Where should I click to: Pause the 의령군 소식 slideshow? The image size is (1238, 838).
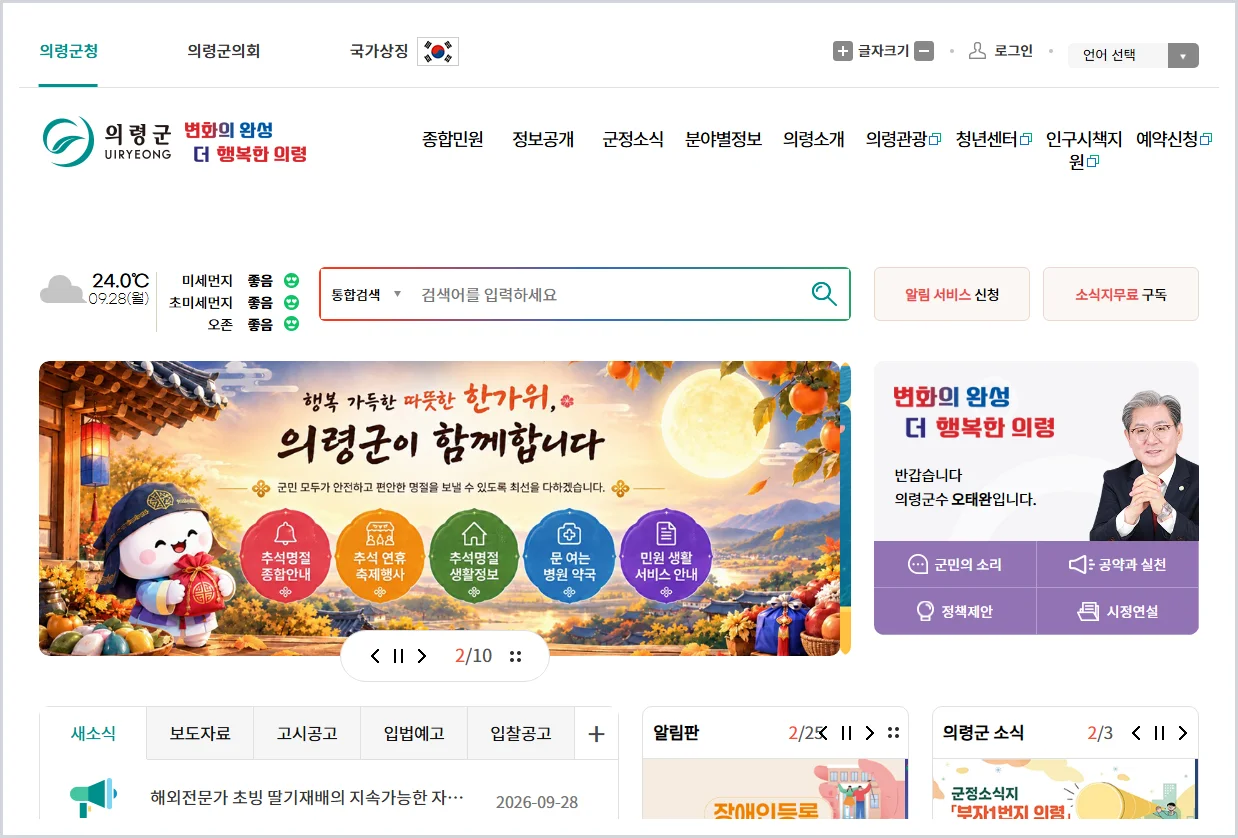pyautogui.click(x=1159, y=733)
